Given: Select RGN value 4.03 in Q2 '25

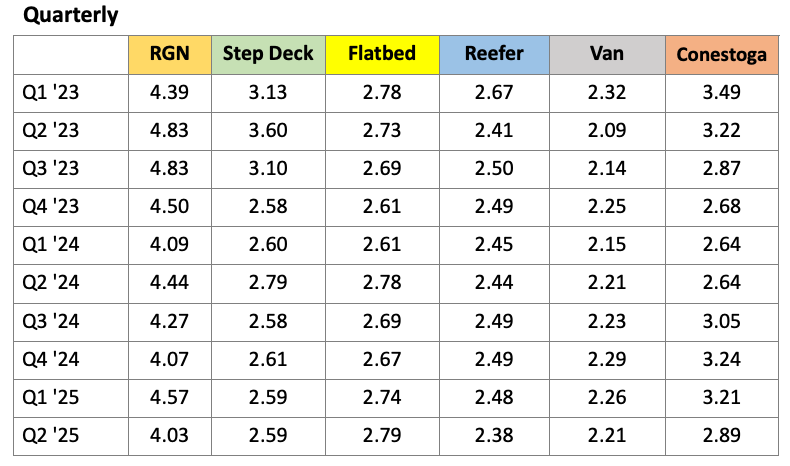Looking at the screenshot, I should pos(169,436).
